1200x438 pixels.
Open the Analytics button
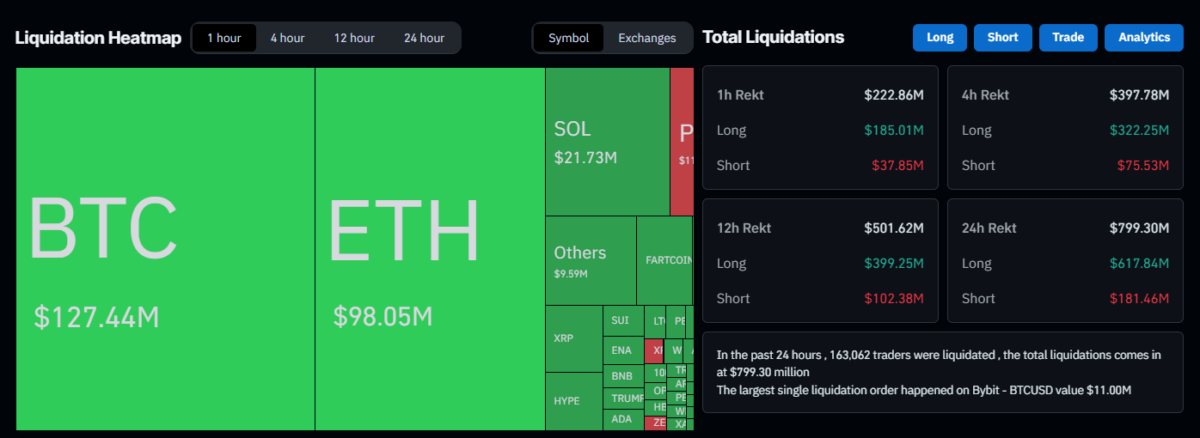(1144, 37)
